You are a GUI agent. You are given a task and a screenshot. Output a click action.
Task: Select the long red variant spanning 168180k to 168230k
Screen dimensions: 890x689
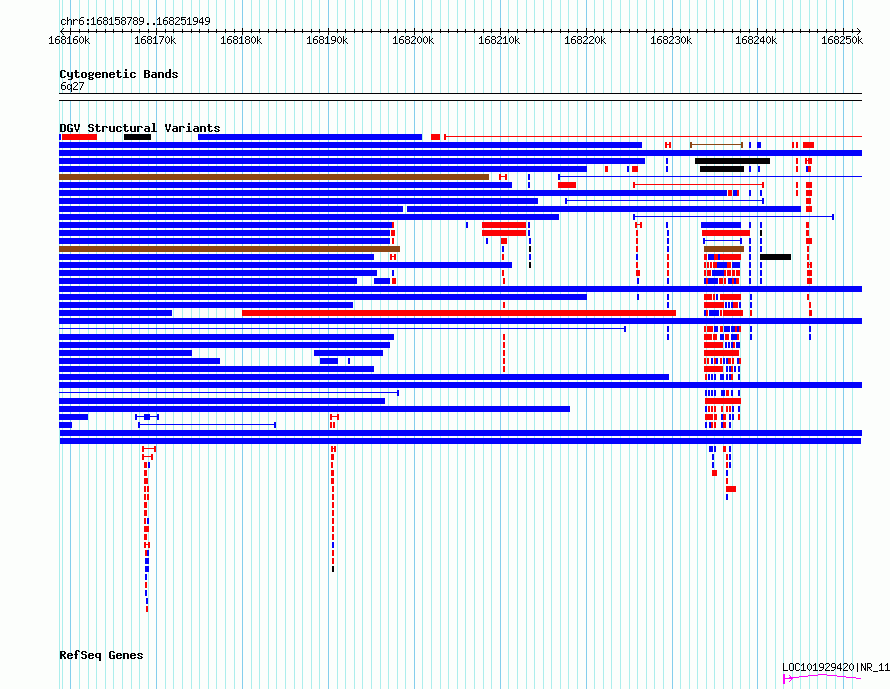459,313
